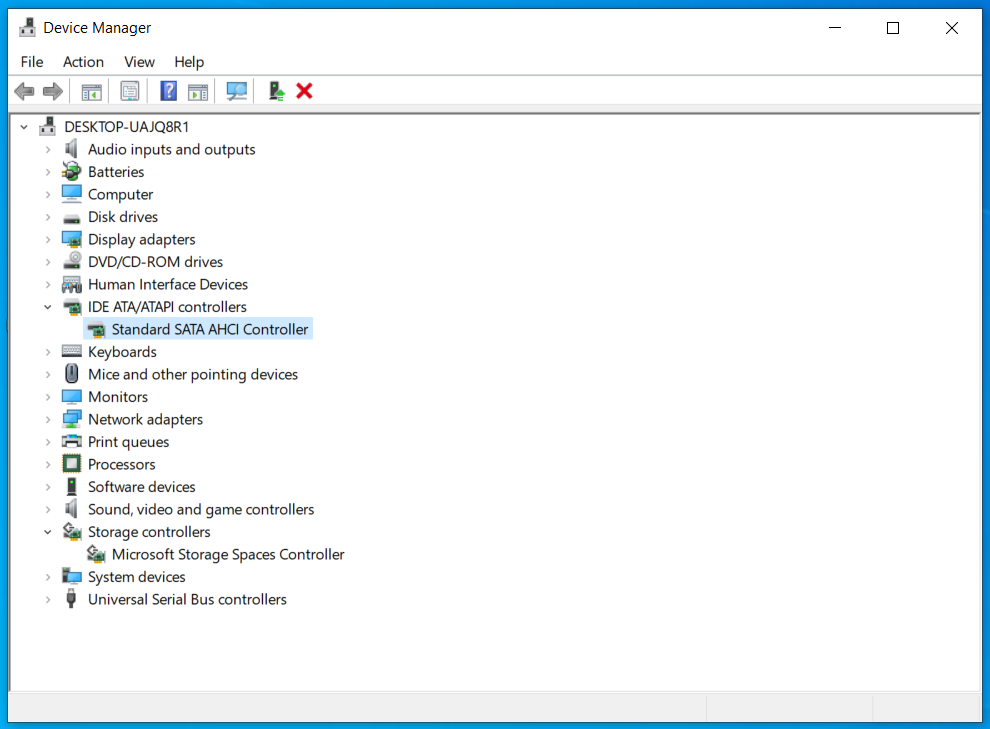Image resolution: width=990 pixels, height=729 pixels.
Task: Click Show/Hide Console Tree toolbar icon
Action: 92,91
